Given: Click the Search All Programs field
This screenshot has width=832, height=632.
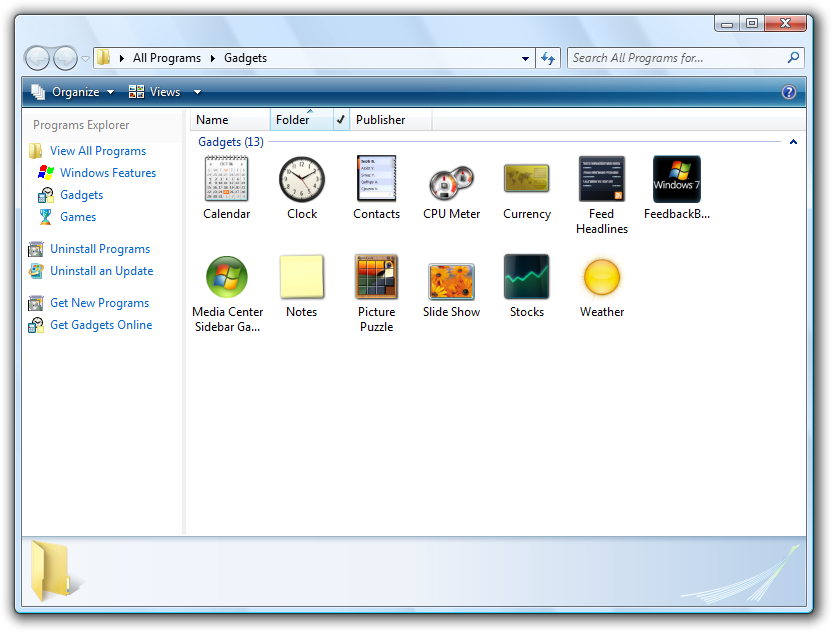Looking at the screenshot, I should 678,58.
